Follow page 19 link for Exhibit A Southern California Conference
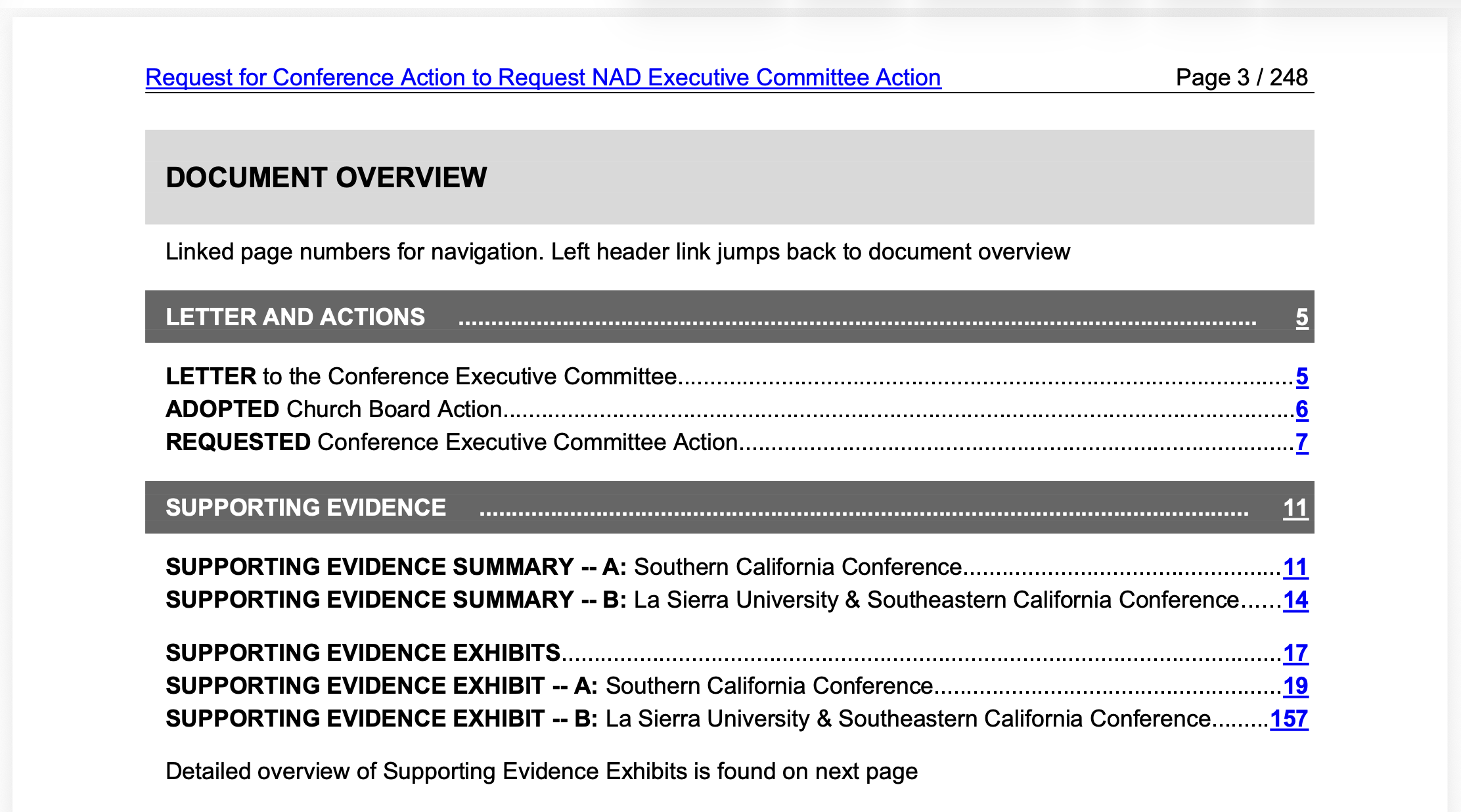The image size is (1461, 812). 1295,686
